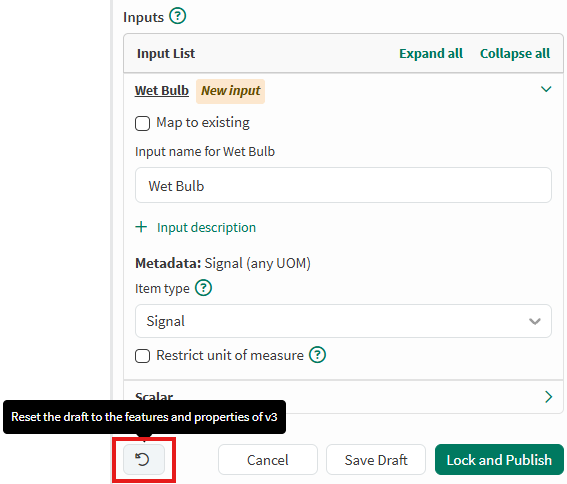Click Expand all link
Screen dimensions: 567x484
click(x=431, y=54)
